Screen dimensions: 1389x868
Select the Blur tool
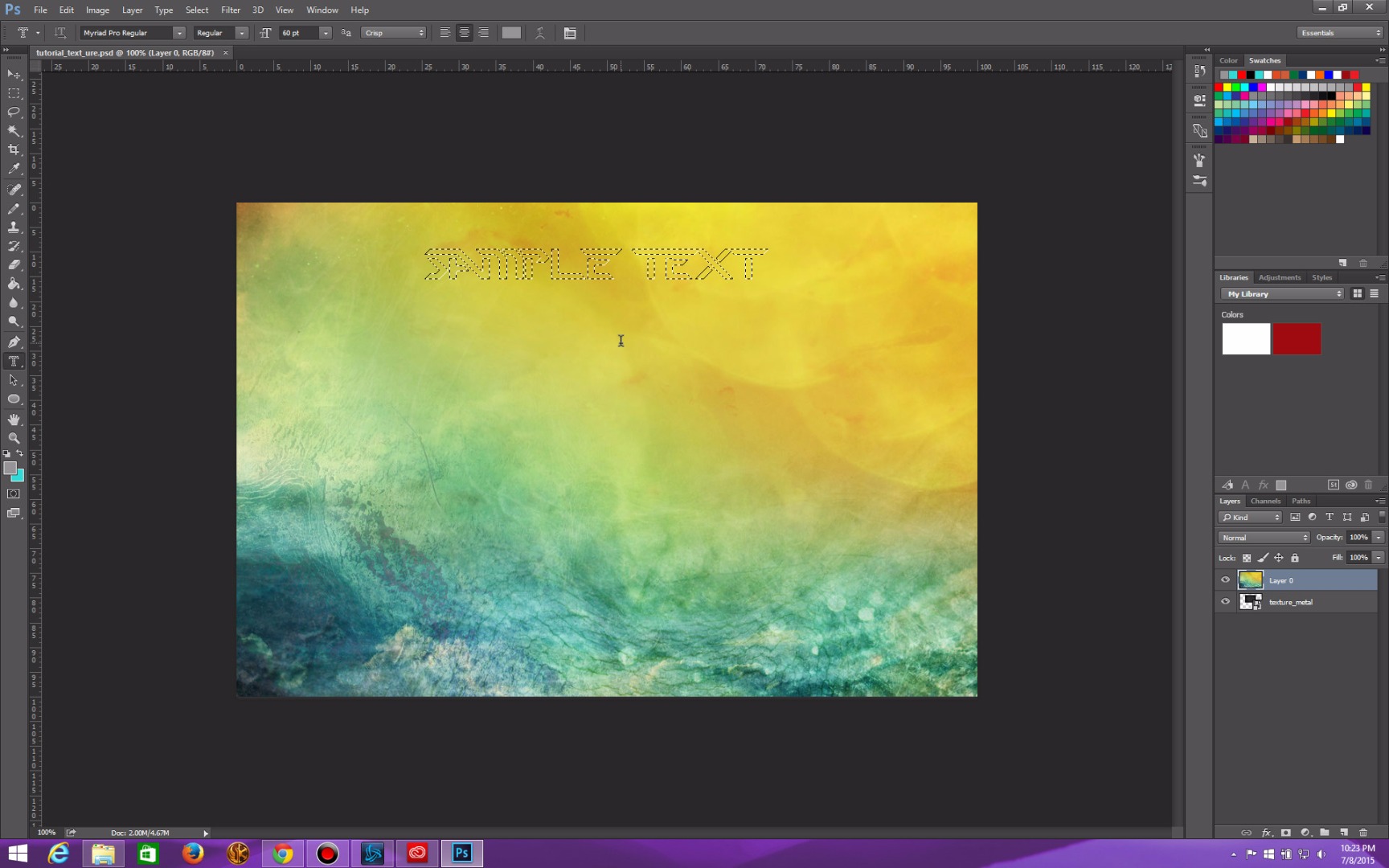[x=14, y=303]
